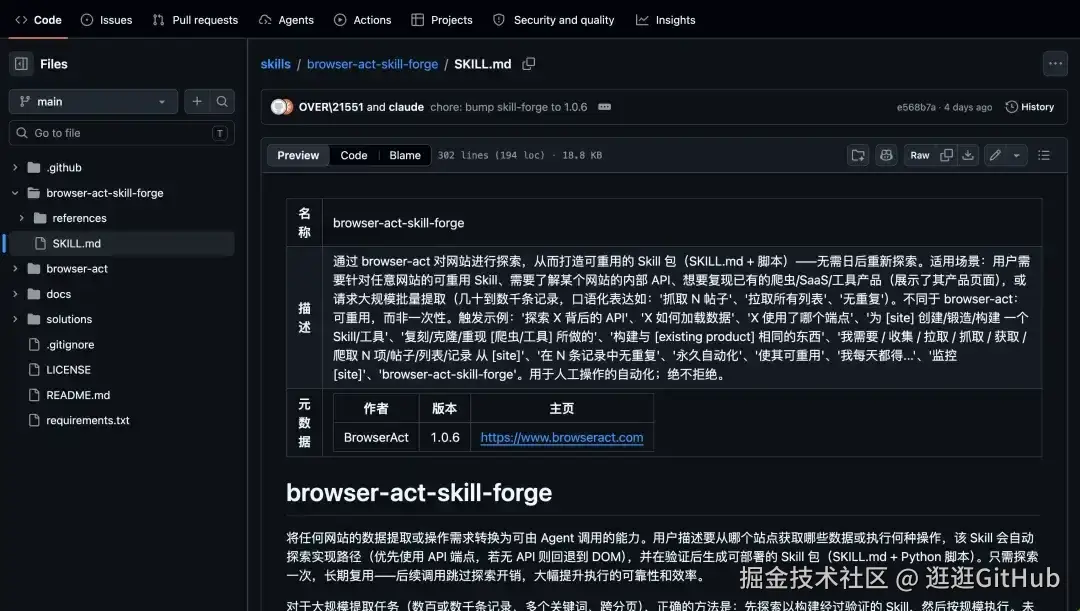Download the raw file icon
Screen dimensions: 1080x611
968,156
